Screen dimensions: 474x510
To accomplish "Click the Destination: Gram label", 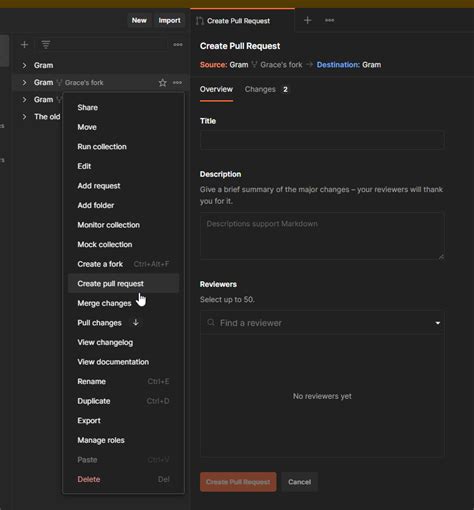I will pyautogui.click(x=349, y=65).
